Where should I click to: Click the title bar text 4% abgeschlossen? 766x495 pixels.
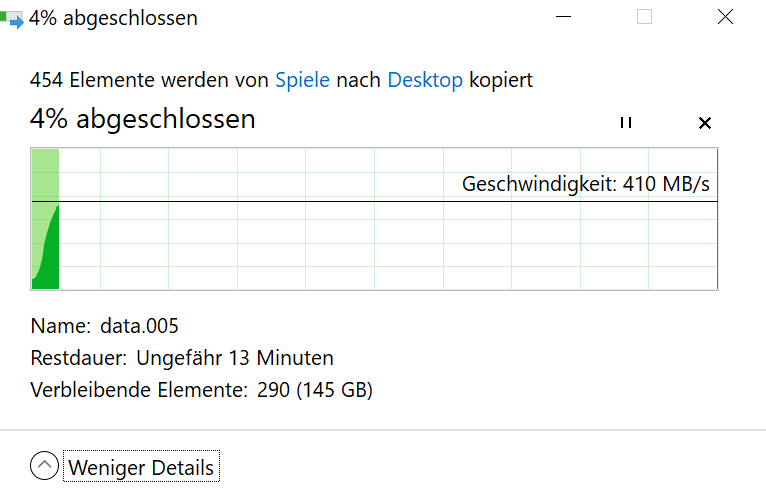point(113,19)
